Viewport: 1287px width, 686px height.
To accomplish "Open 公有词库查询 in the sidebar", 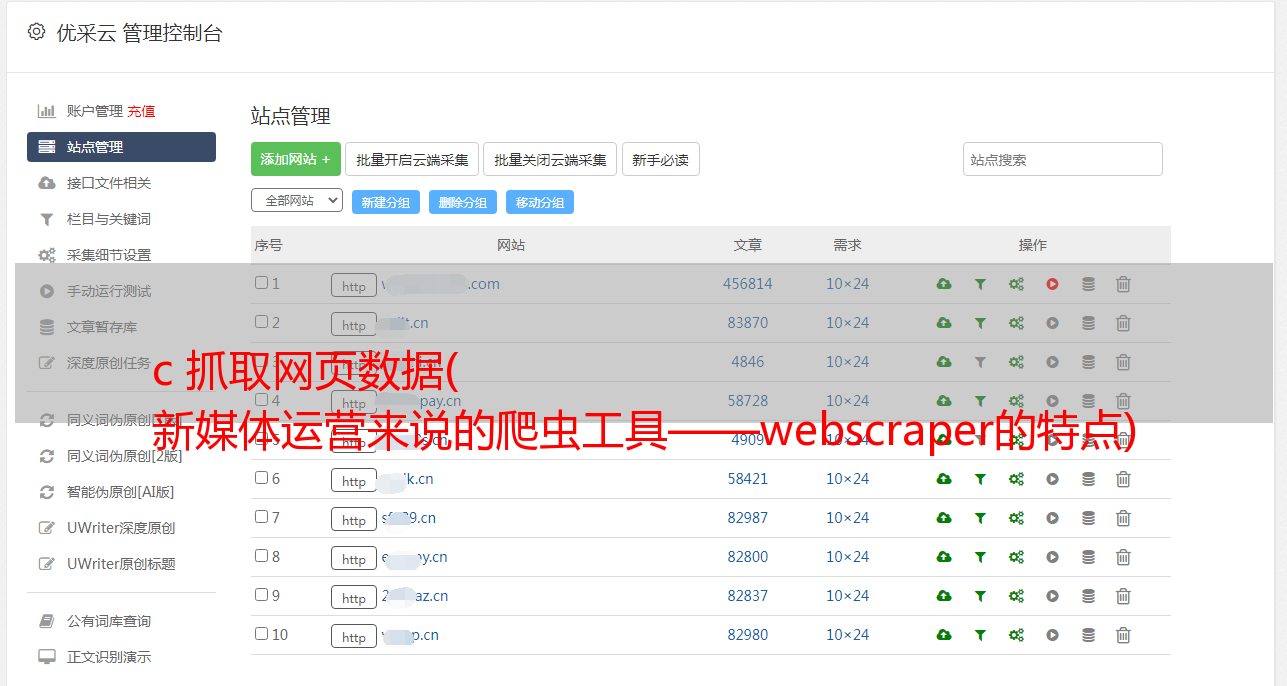I will pyautogui.click(x=109, y=621).
